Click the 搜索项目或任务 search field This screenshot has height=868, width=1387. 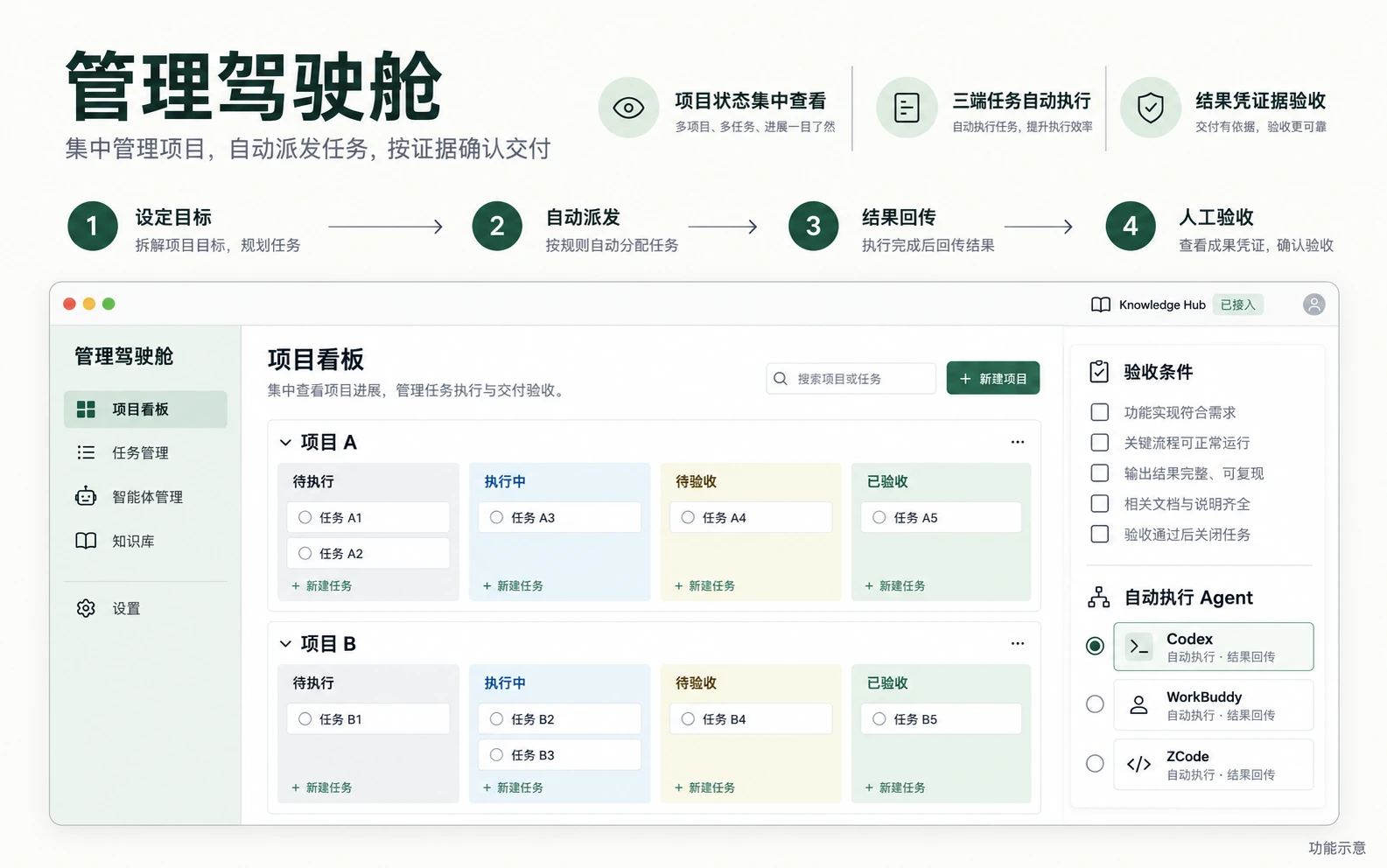pyautogui.click(x=851, y=379)
